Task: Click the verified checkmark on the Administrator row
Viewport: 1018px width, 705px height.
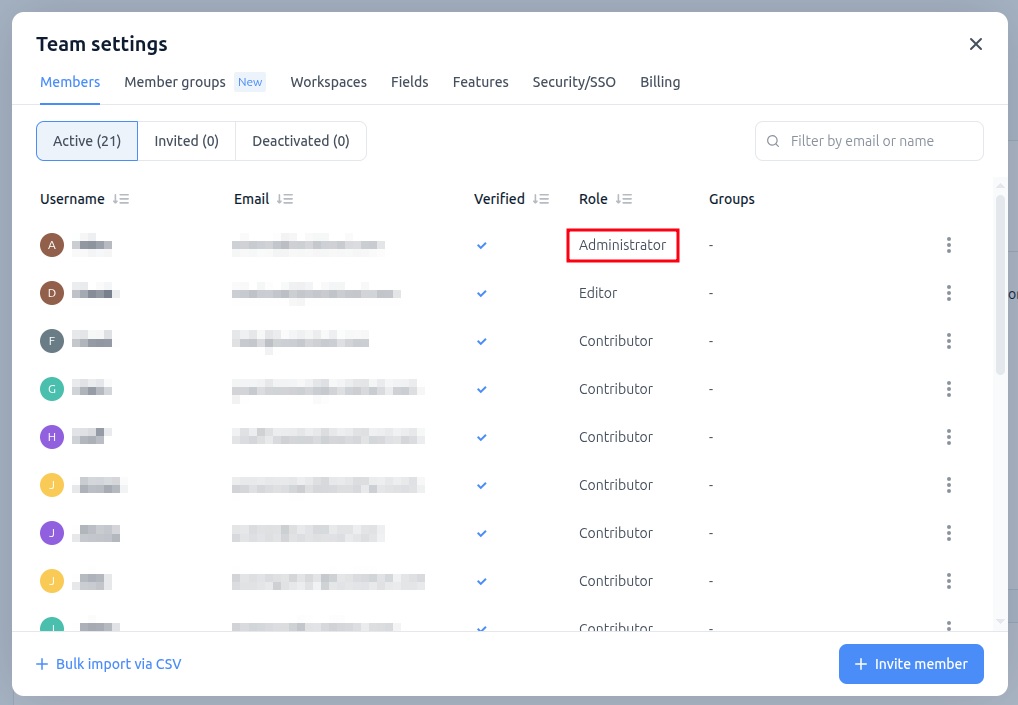Action: point(481,245)
